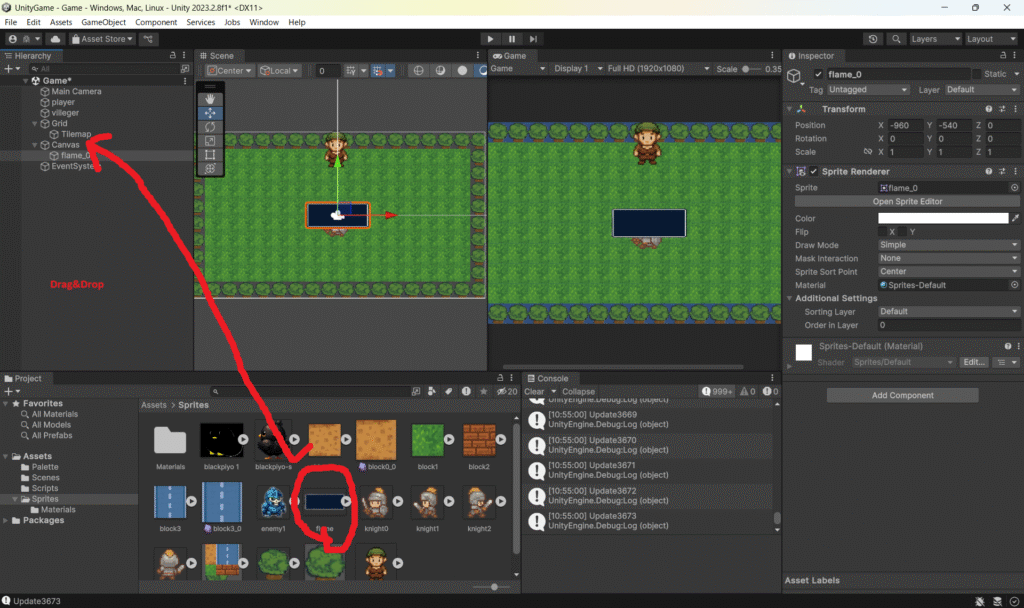1024x608 pixels.
Task: Switch to the Game tab
Action: pos(509,56)
